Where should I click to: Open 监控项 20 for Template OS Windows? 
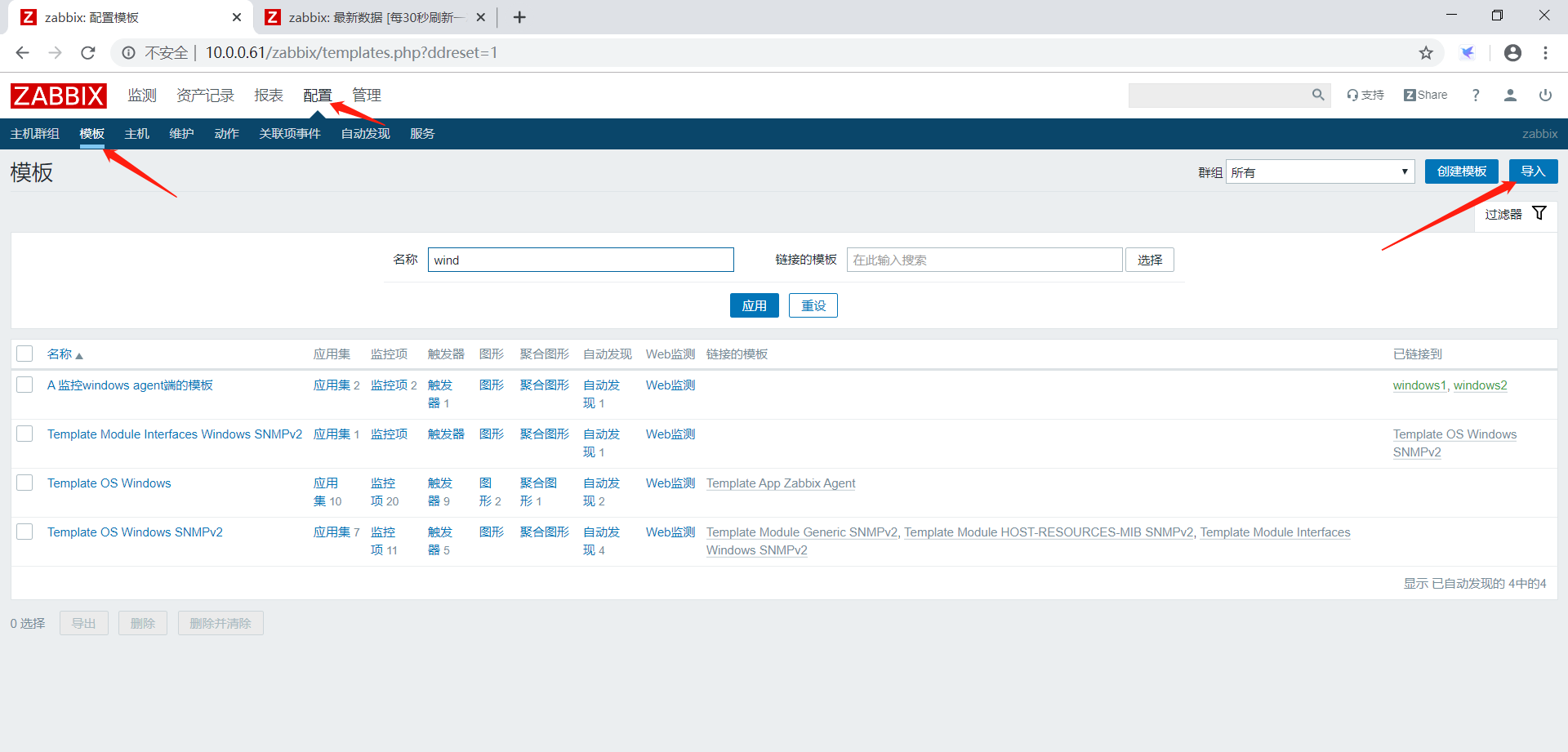point(385,492)
